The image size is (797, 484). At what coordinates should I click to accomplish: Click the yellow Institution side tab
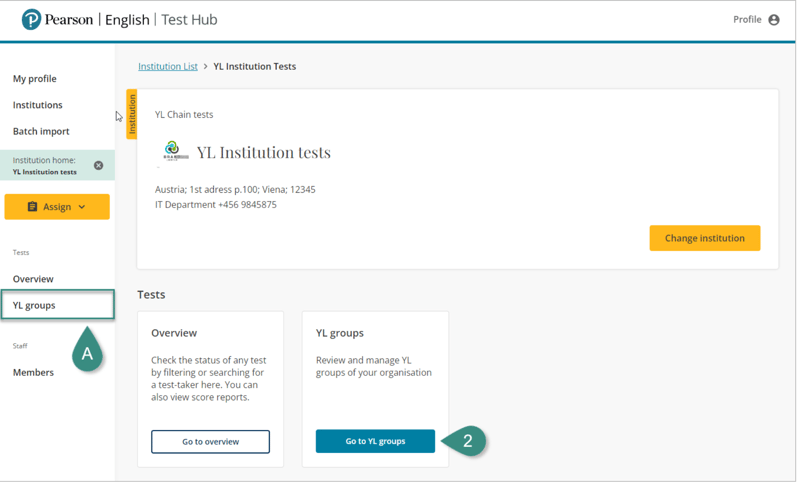(x=132, y=115)
